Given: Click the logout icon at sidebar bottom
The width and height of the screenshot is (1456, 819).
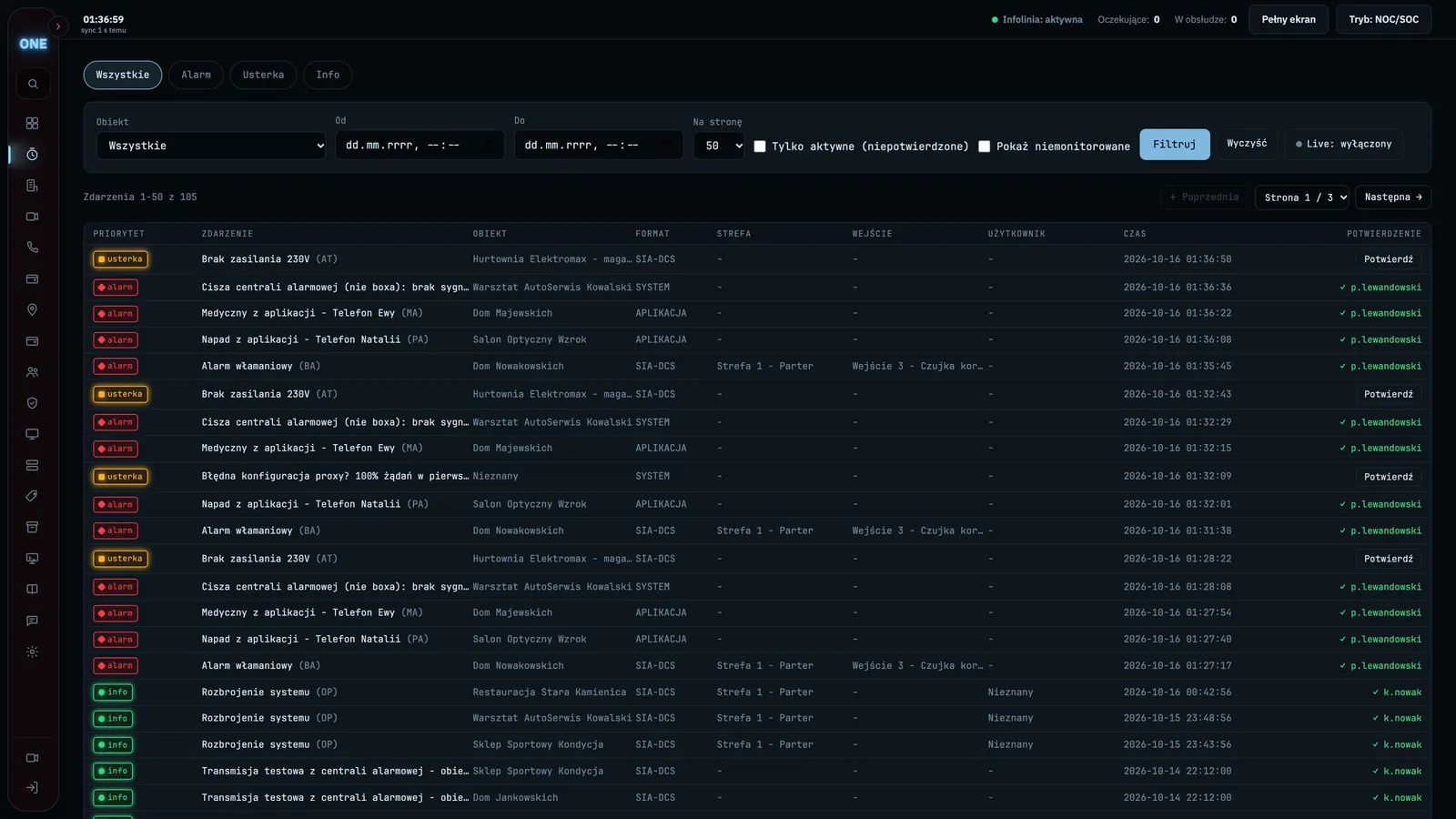Looking at the screenshot, I should 33,788.
